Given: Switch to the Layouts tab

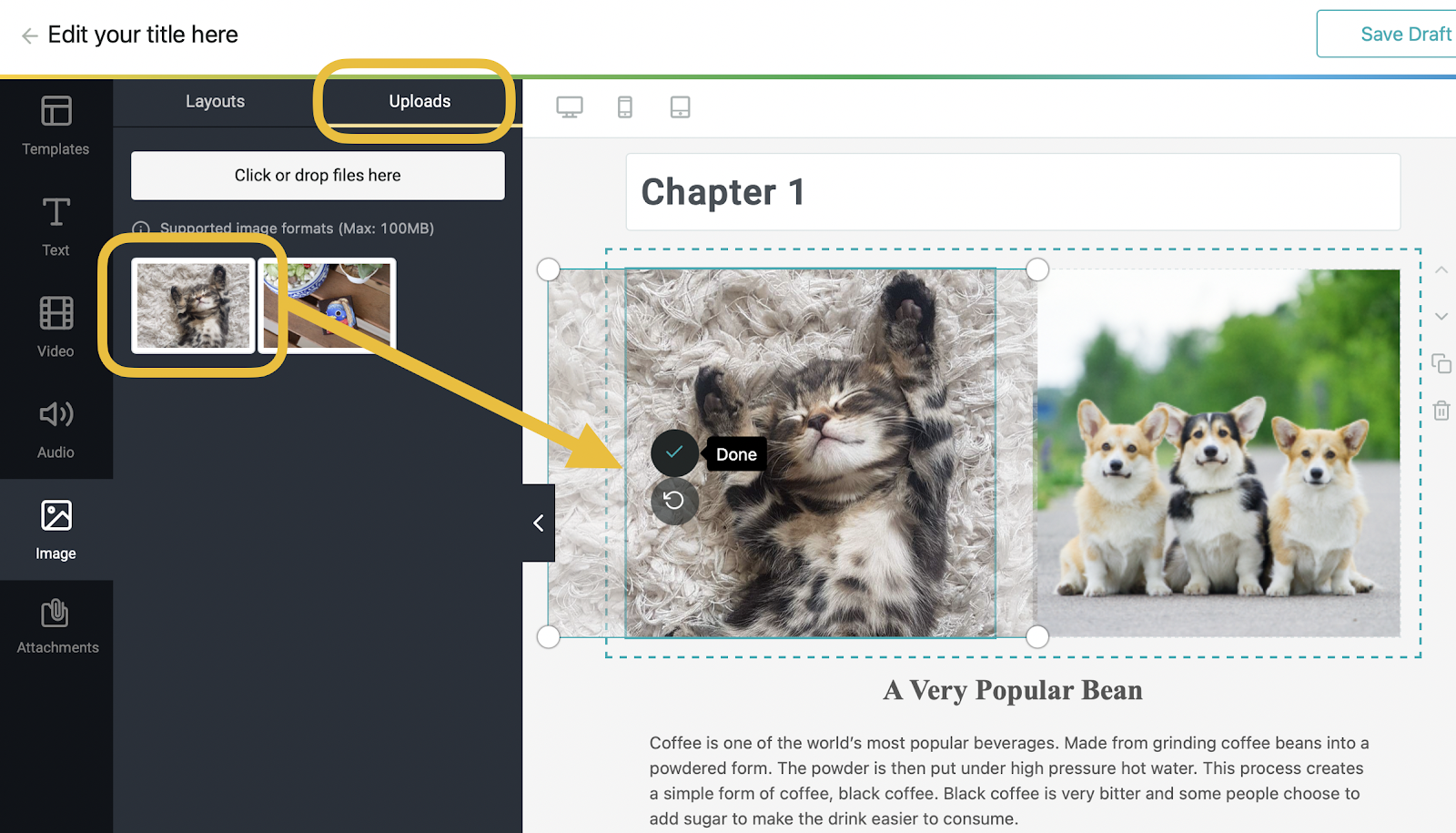Looking at the screenshot, I should [216, 101].
